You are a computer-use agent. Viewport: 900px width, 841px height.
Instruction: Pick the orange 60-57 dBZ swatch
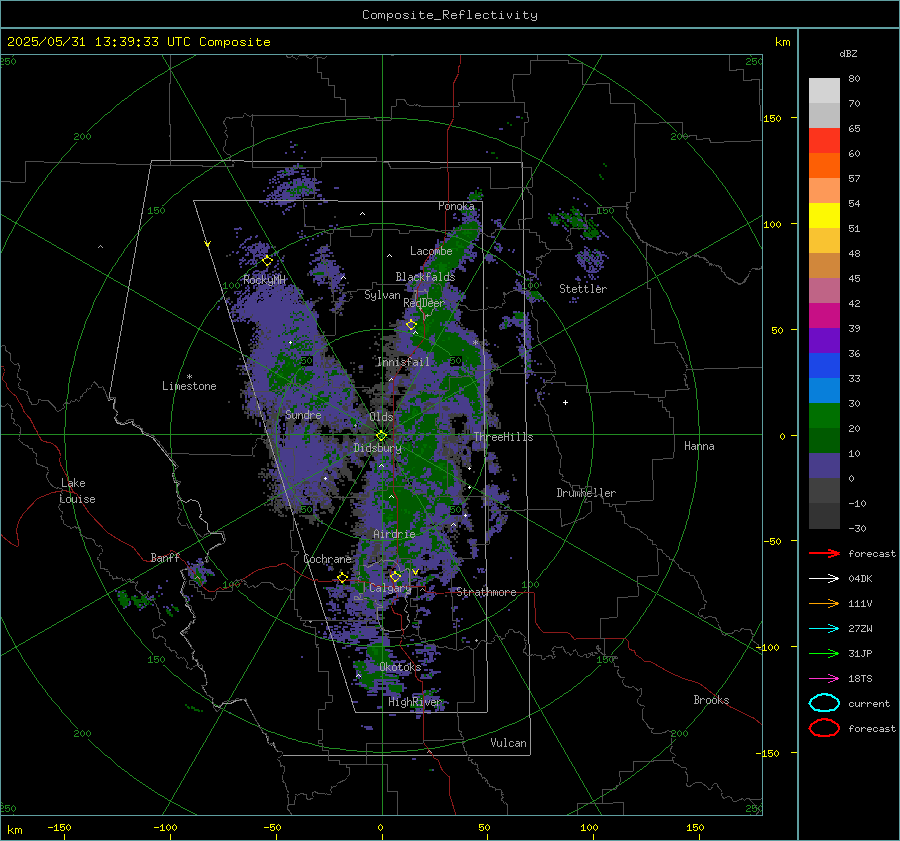(824, 166)
